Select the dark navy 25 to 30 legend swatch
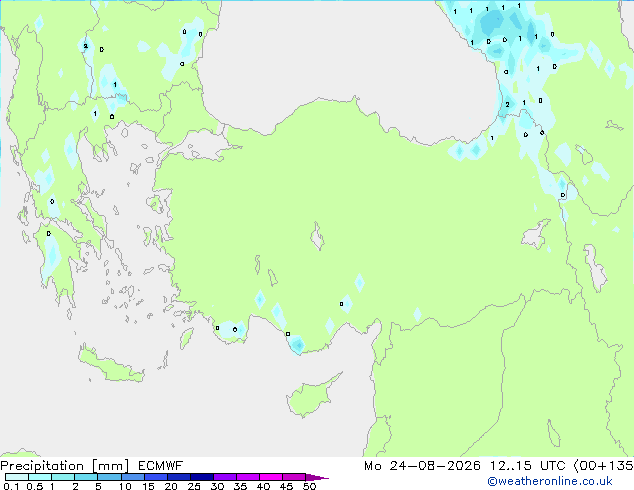 (x=202, y=477)
